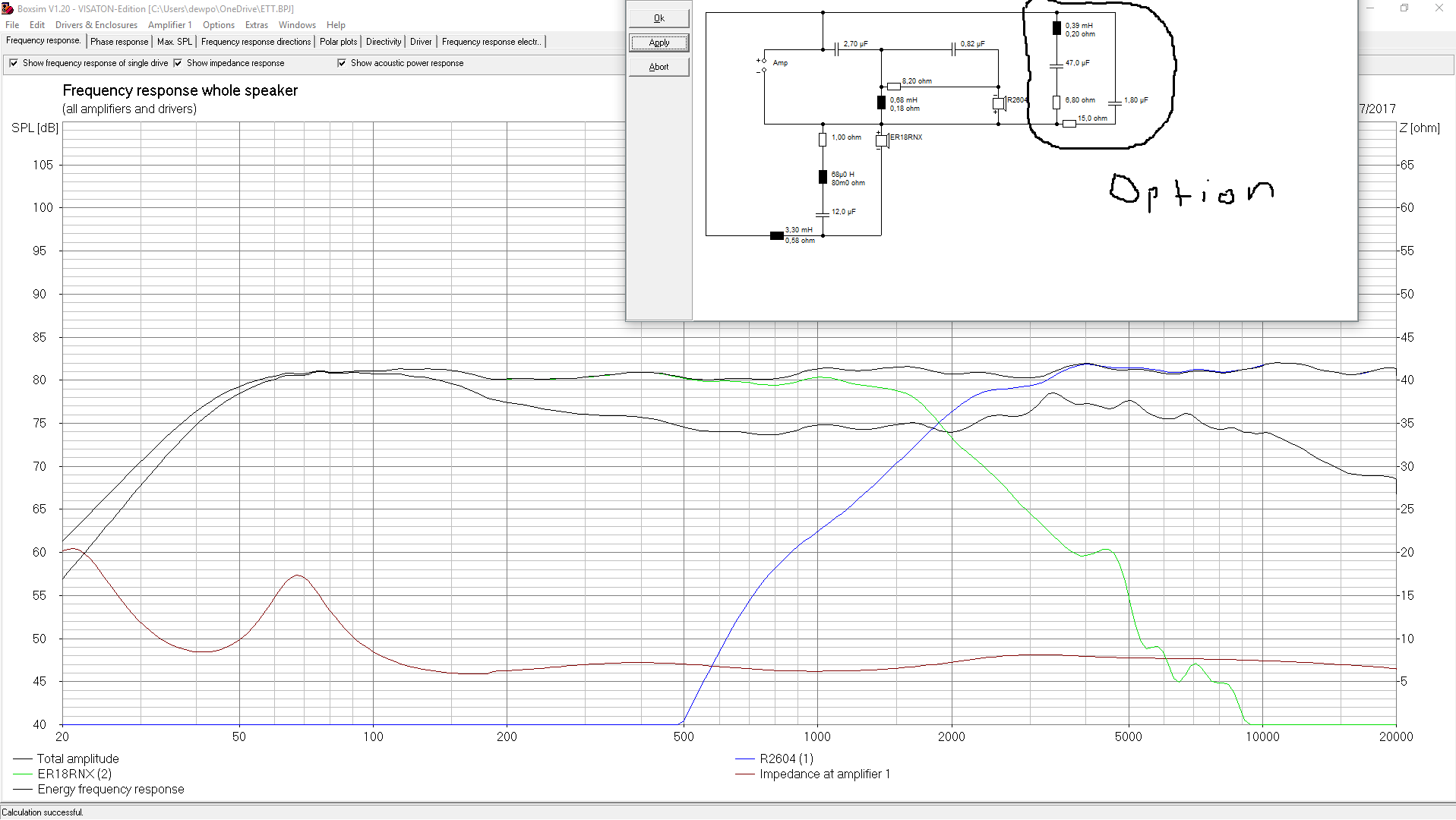Select the 0,68 mH inductor symbol
Screen dimensions: 1456x820
point(881,102)
